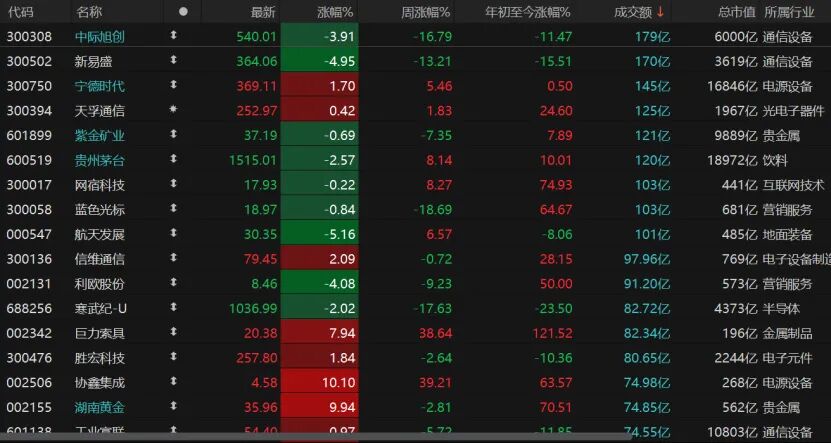Click year-to-date value 121.52

click(x=551, y=333)
